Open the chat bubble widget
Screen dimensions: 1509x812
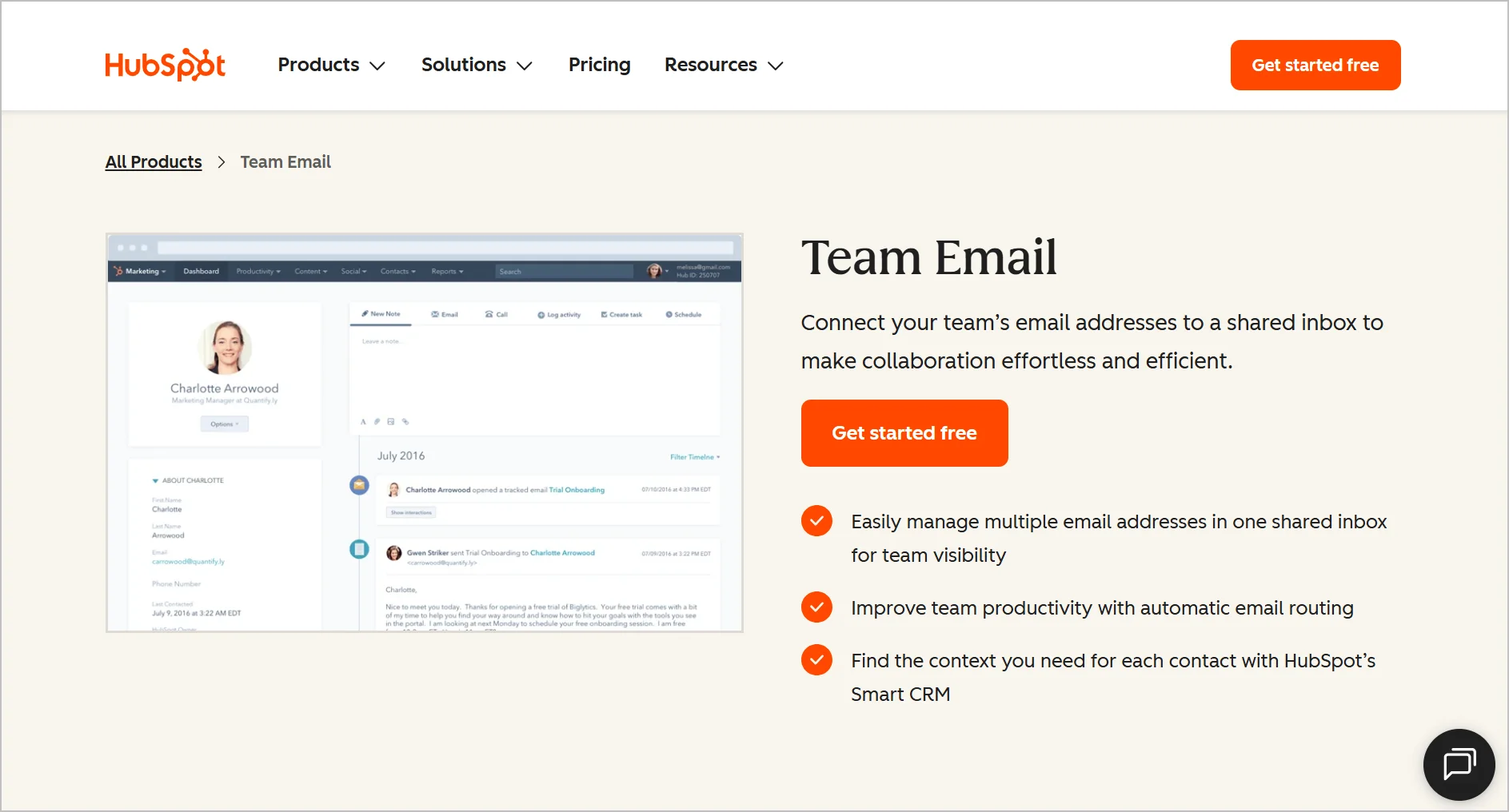(1458, 764)
